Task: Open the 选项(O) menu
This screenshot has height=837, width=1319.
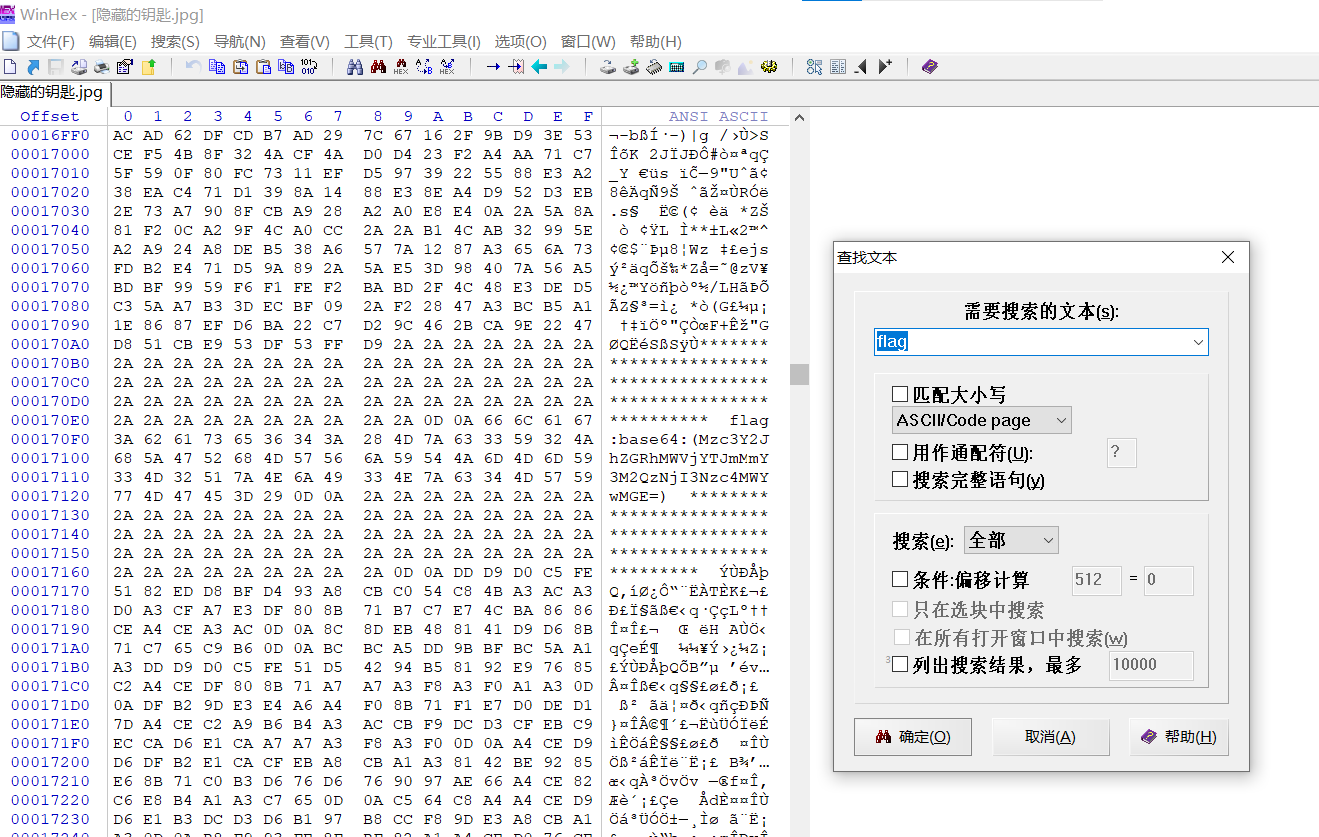Action: 520,42
